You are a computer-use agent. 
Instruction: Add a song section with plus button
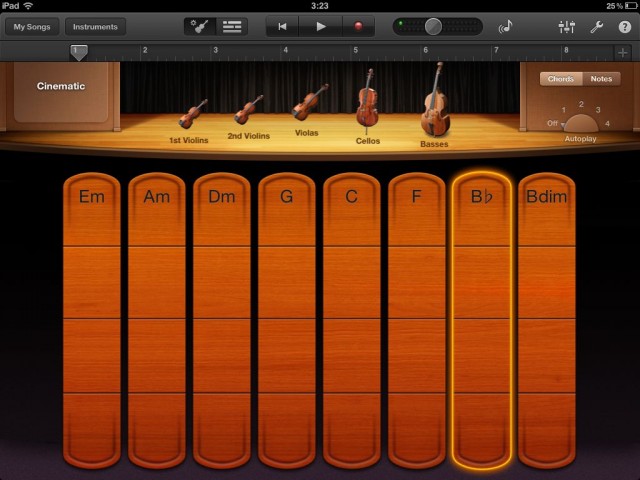pyautogui.click(x=622, y=51)
